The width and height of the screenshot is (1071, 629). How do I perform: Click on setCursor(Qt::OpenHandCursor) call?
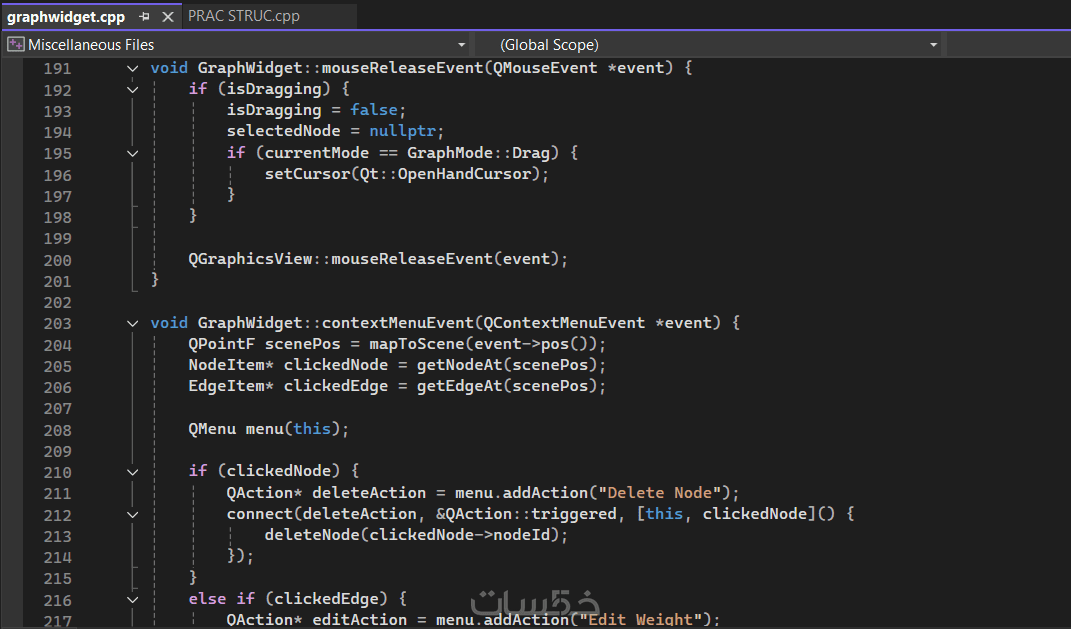coord(406,174)
